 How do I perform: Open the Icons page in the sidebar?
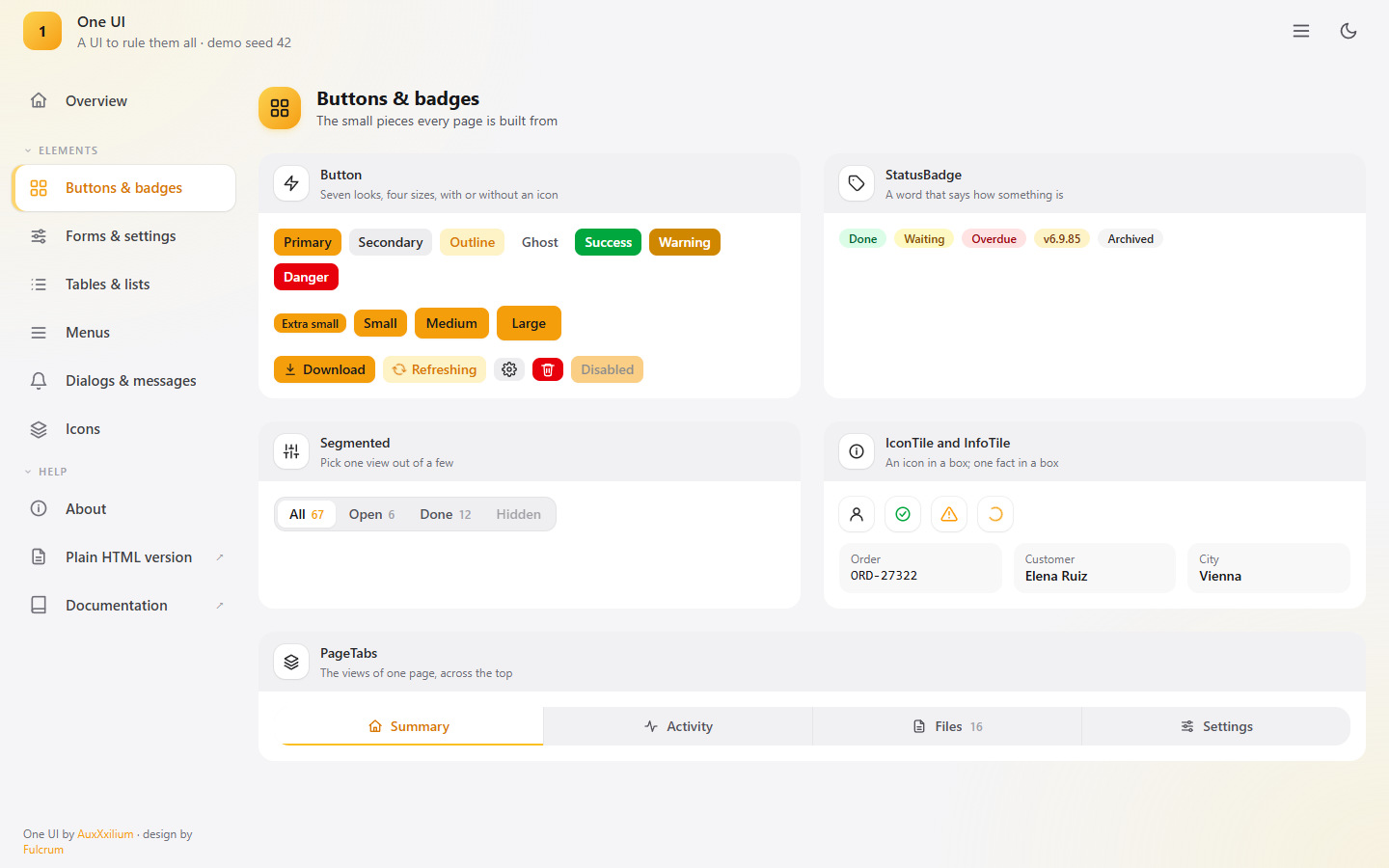click(x=123, y=429)
